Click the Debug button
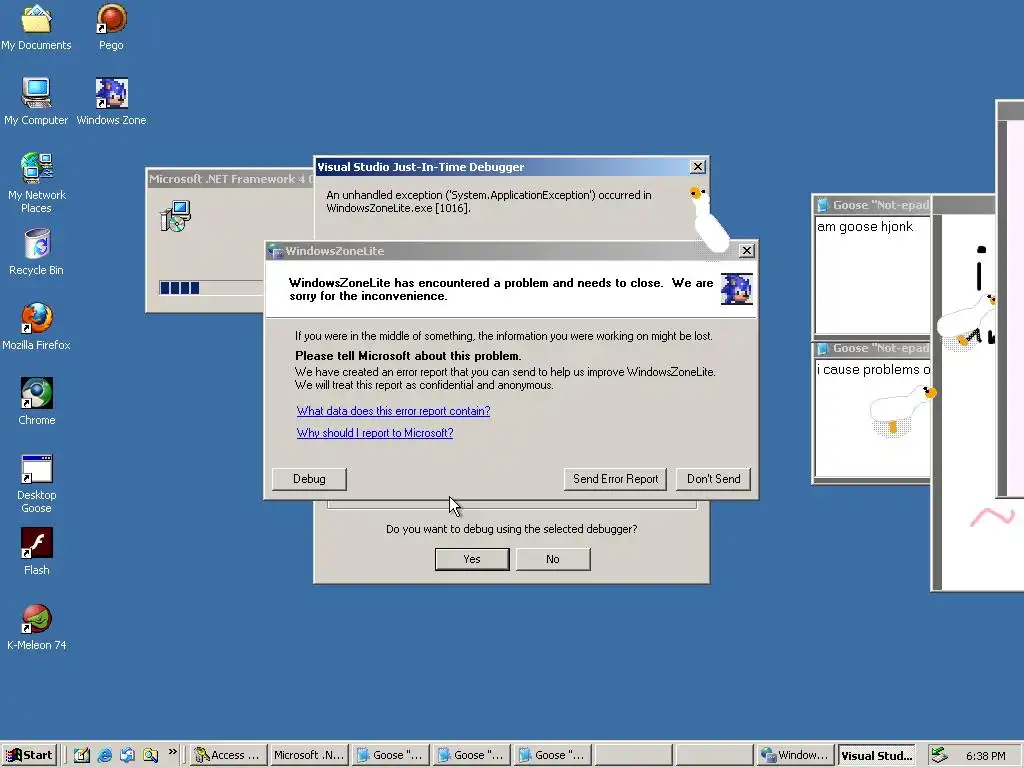This screenshot has height=768, width=1024. click(309, 479)
